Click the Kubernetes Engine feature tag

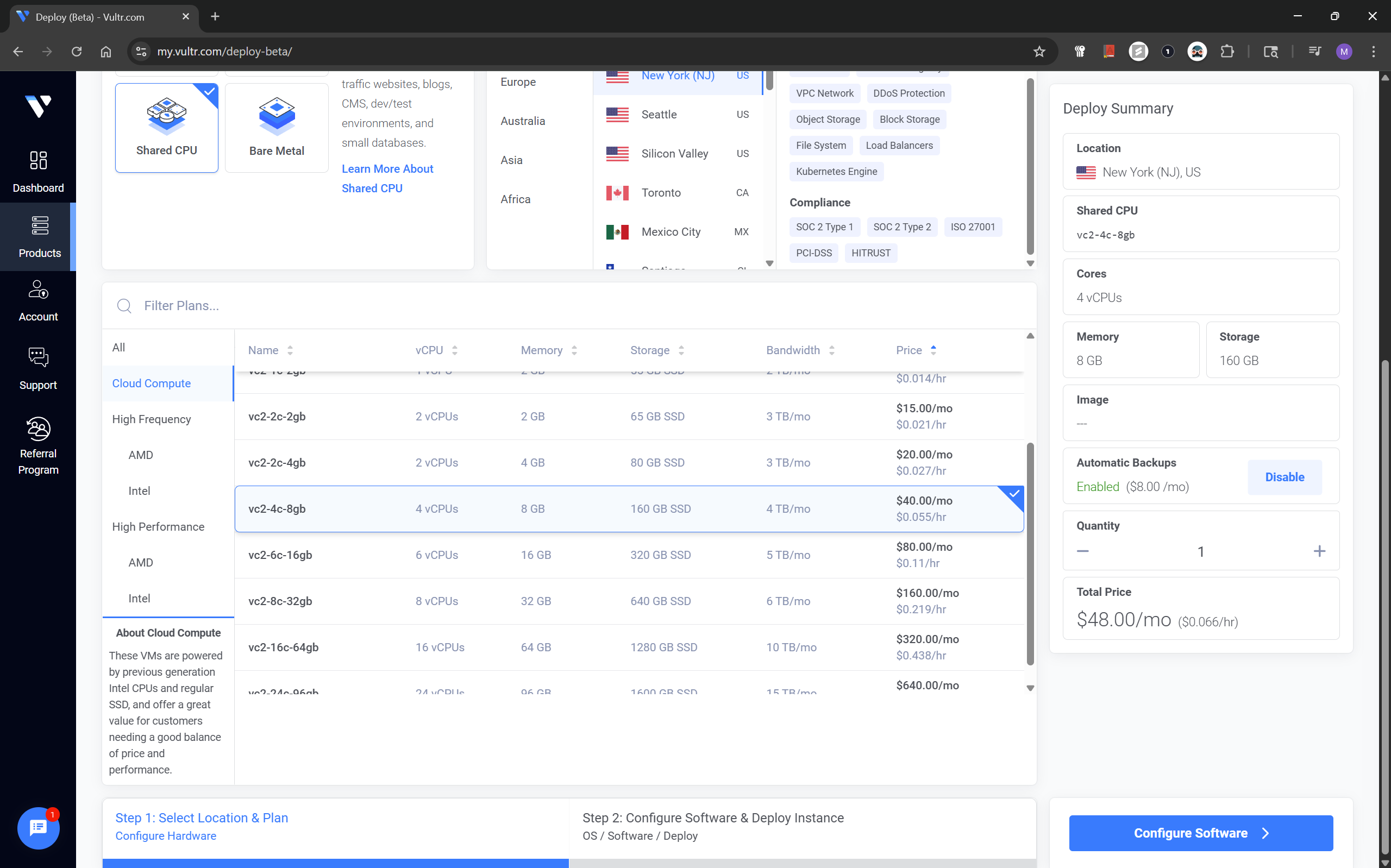point(836,171)
